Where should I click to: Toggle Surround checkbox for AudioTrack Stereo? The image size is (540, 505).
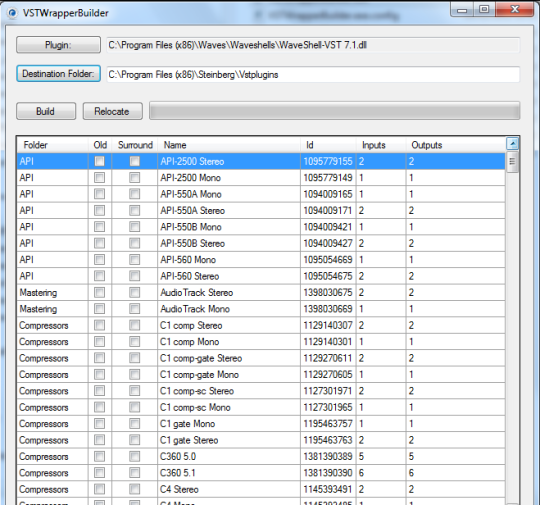135,292
